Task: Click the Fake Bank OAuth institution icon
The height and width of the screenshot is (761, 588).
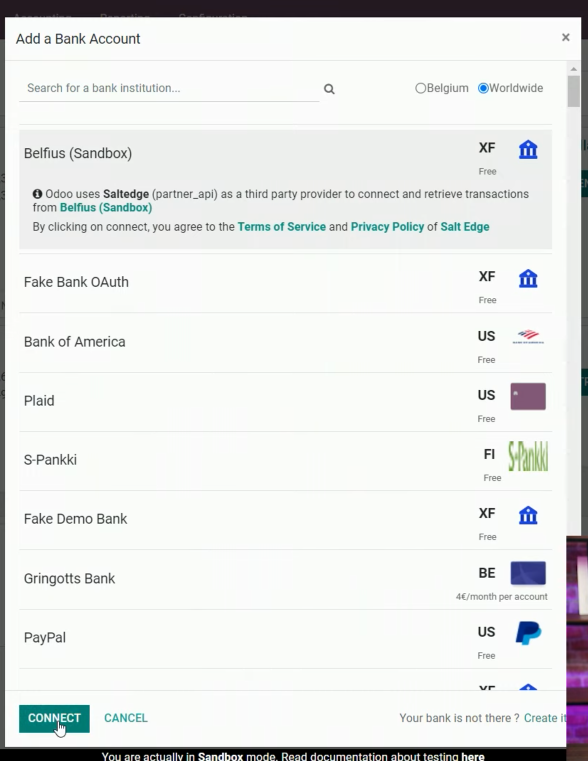Action: [x=528, y=279]
